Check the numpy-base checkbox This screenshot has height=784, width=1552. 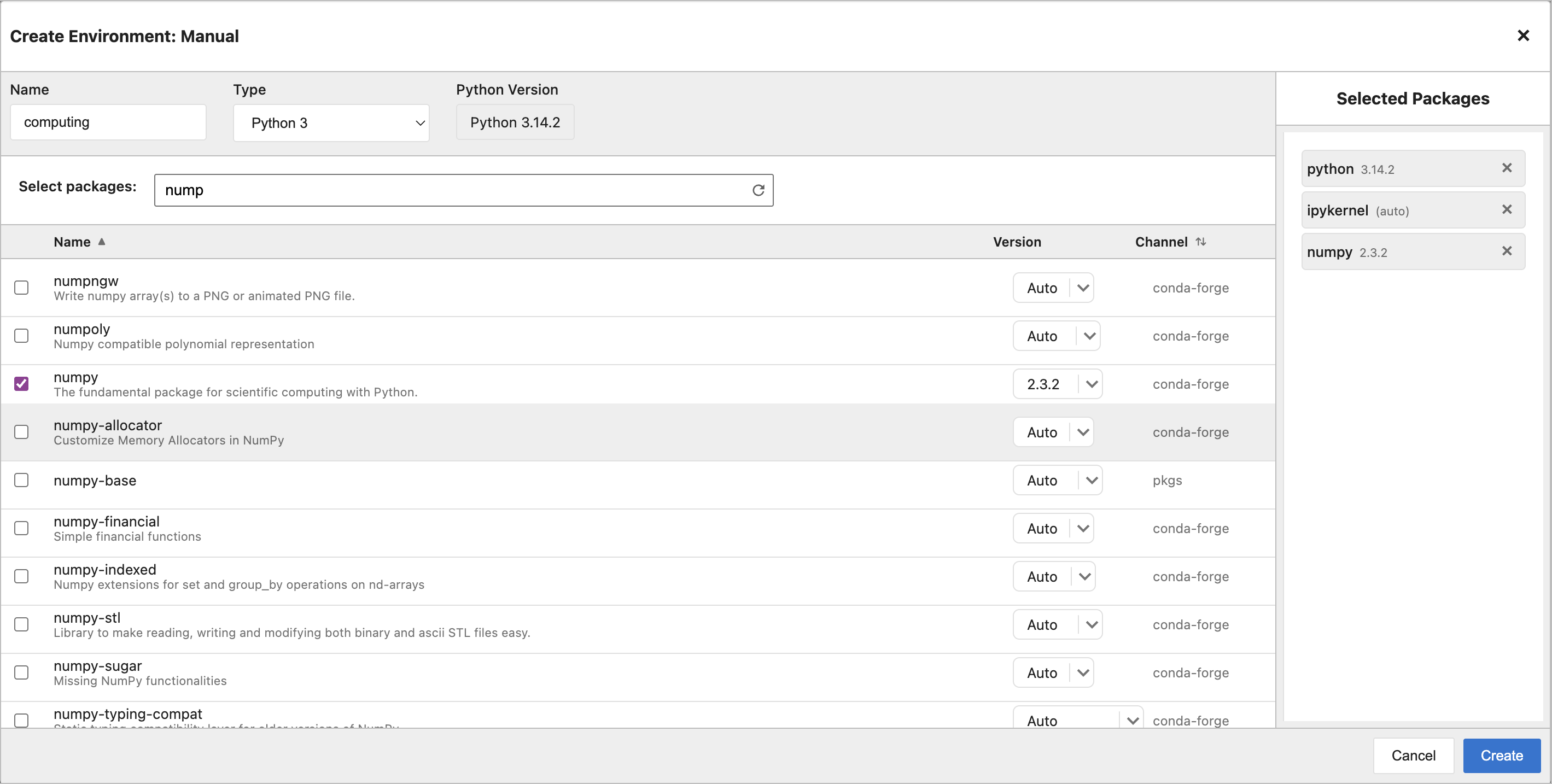(21, 480)
